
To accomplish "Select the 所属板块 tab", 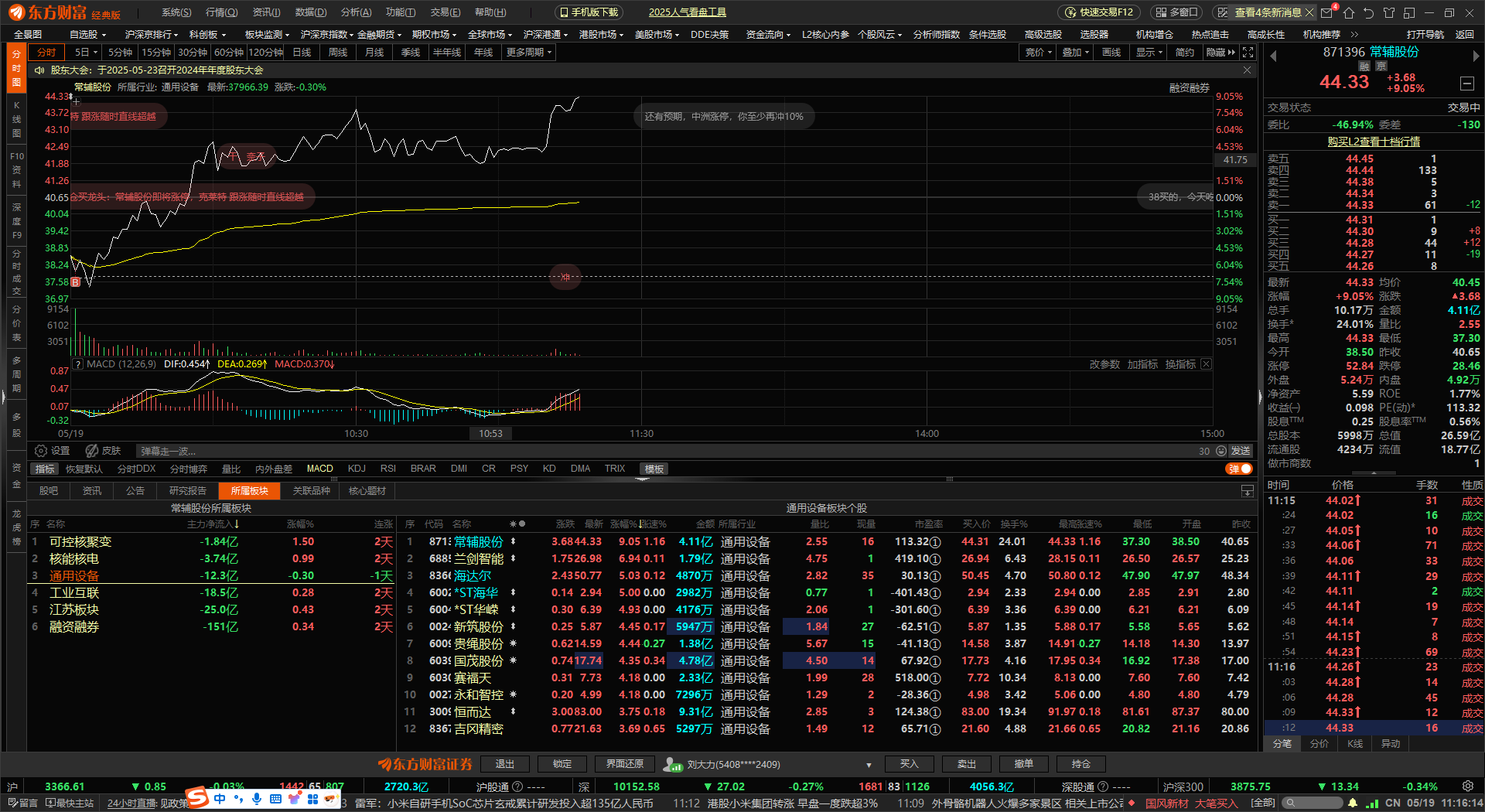I will click(249, 491).
